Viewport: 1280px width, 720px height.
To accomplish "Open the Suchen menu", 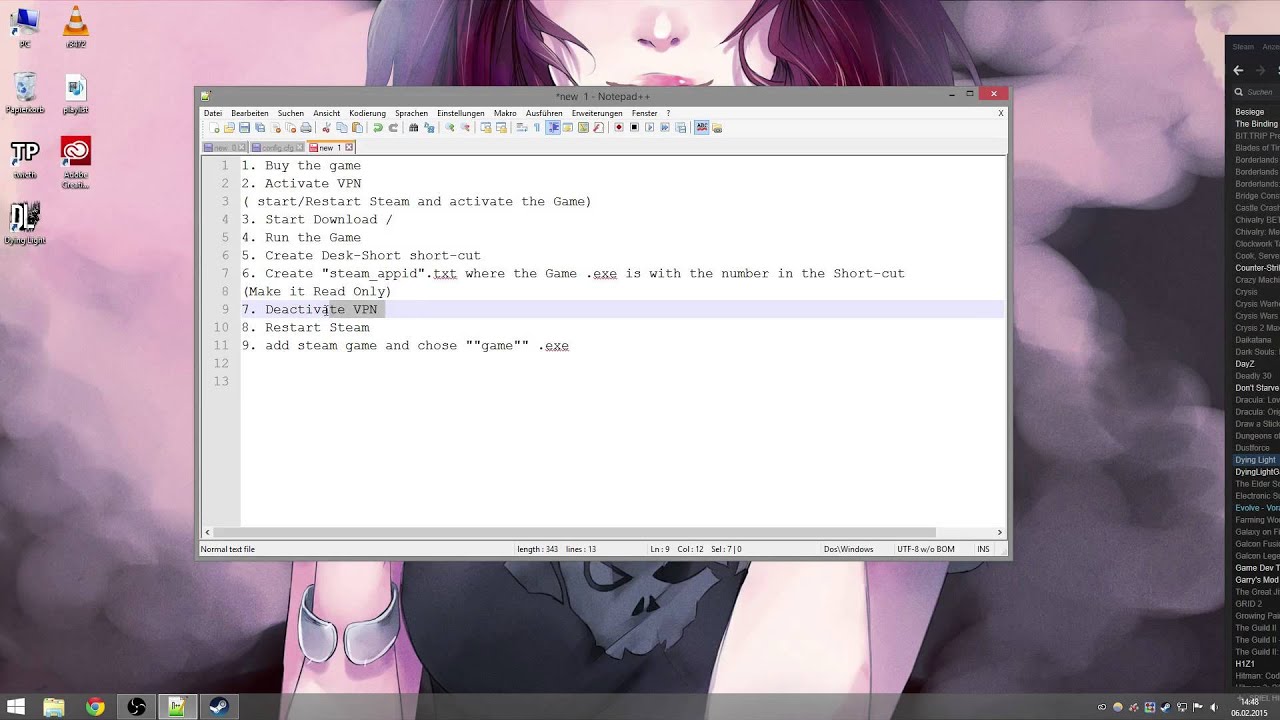I will click(x=291, y=113).
